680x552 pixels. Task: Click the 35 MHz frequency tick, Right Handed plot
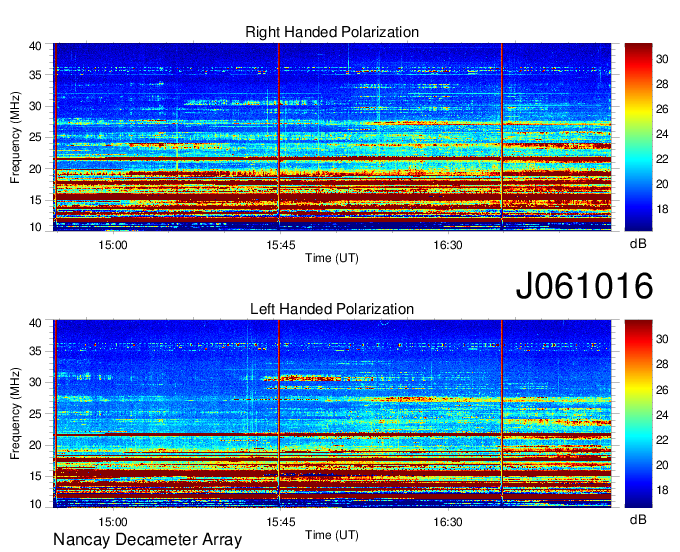(x=35, y=75)
